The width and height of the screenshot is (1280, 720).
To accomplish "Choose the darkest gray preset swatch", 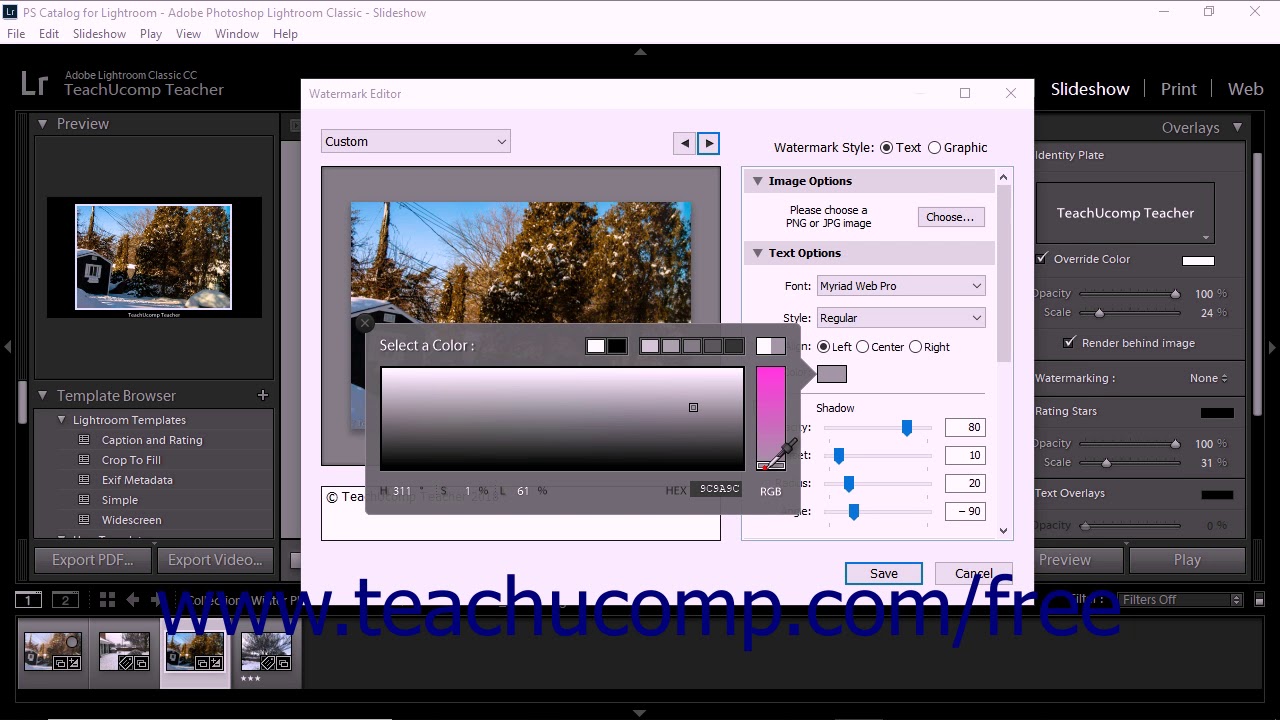I will 734,346.
